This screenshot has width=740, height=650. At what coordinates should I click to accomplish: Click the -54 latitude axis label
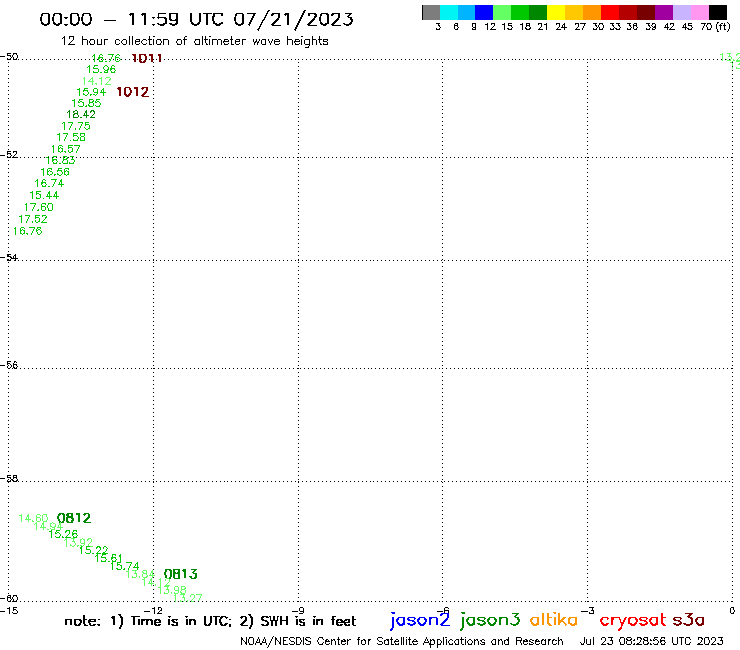coord(9,258)
